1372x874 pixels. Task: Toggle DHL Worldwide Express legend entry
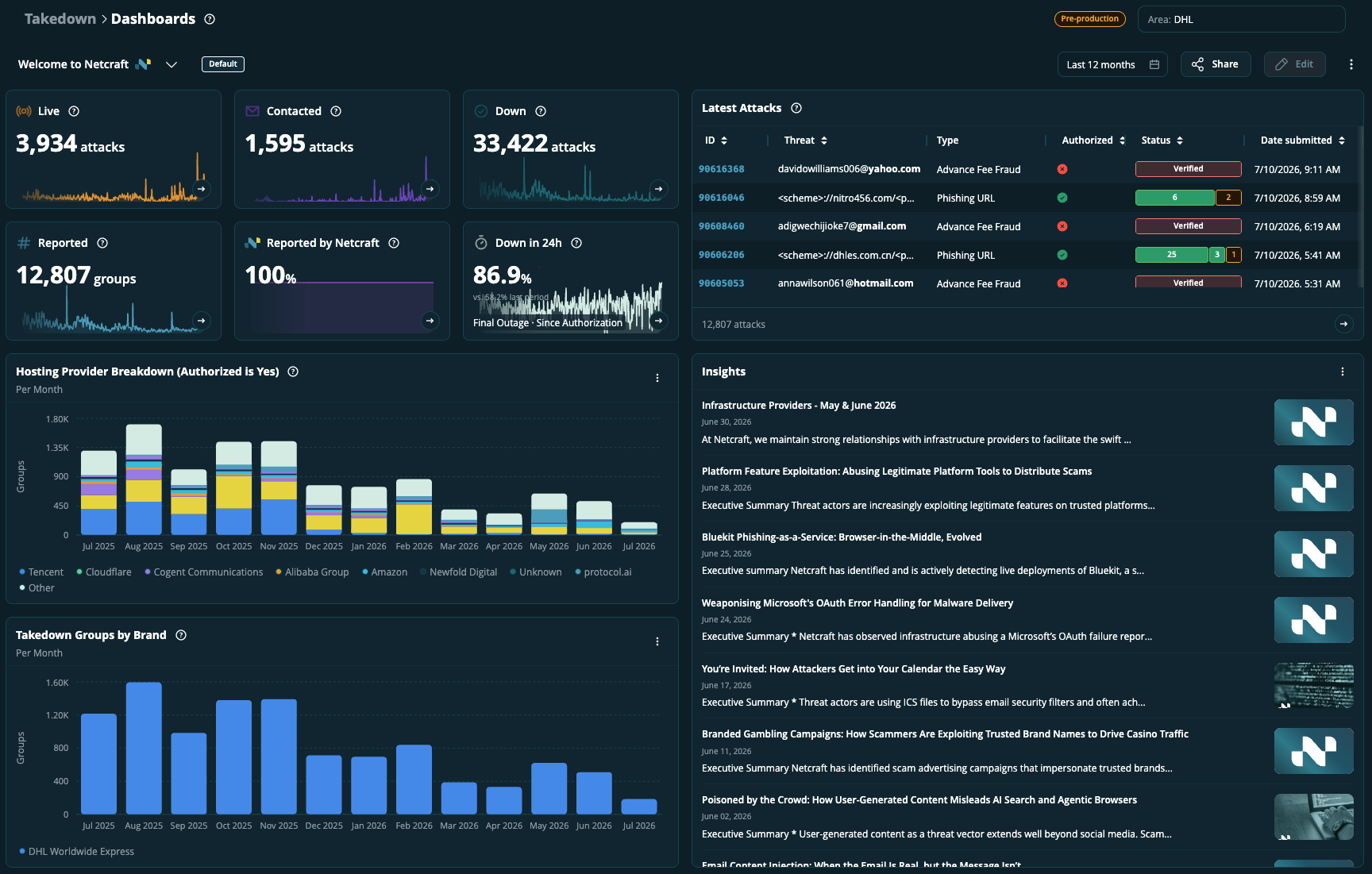pyautogui.click(x=77, y=851)
